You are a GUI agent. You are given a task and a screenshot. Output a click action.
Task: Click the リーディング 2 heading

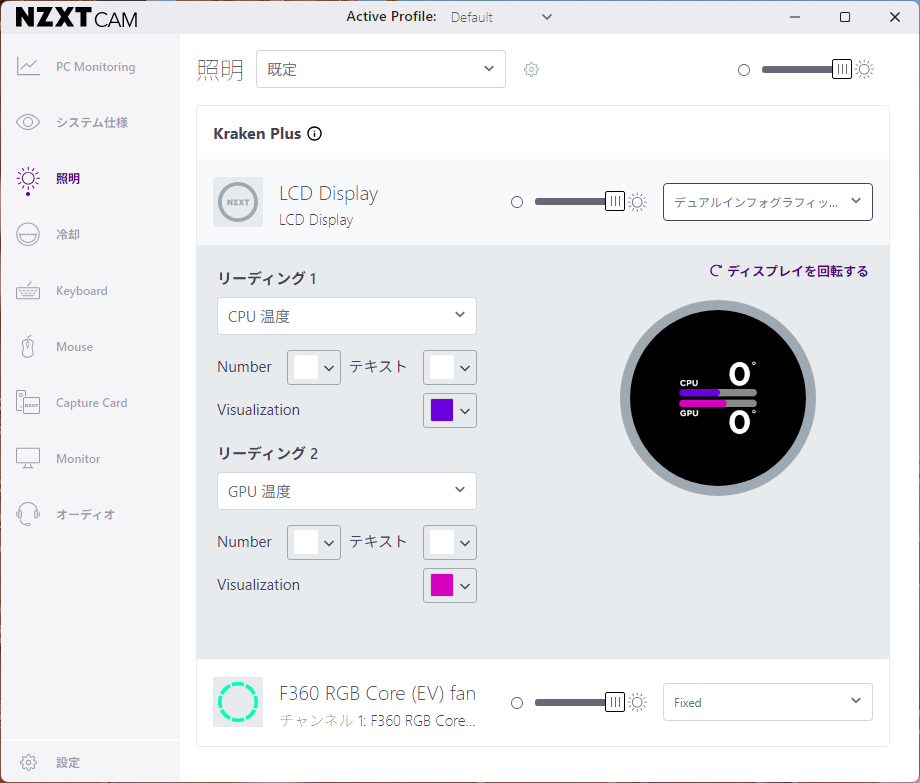[268, 453]
